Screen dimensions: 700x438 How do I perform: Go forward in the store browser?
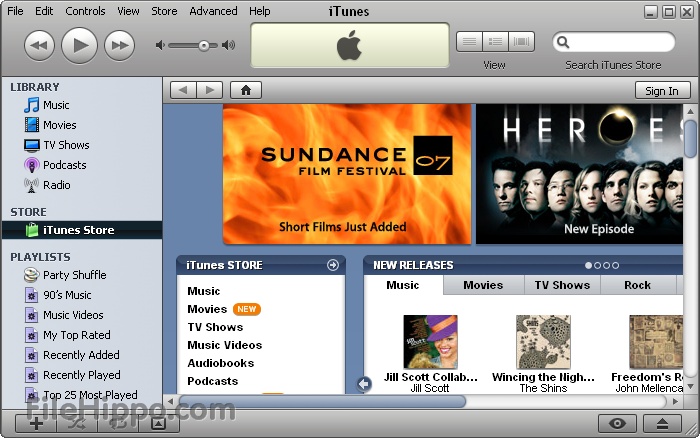click(x=209, y=90)
